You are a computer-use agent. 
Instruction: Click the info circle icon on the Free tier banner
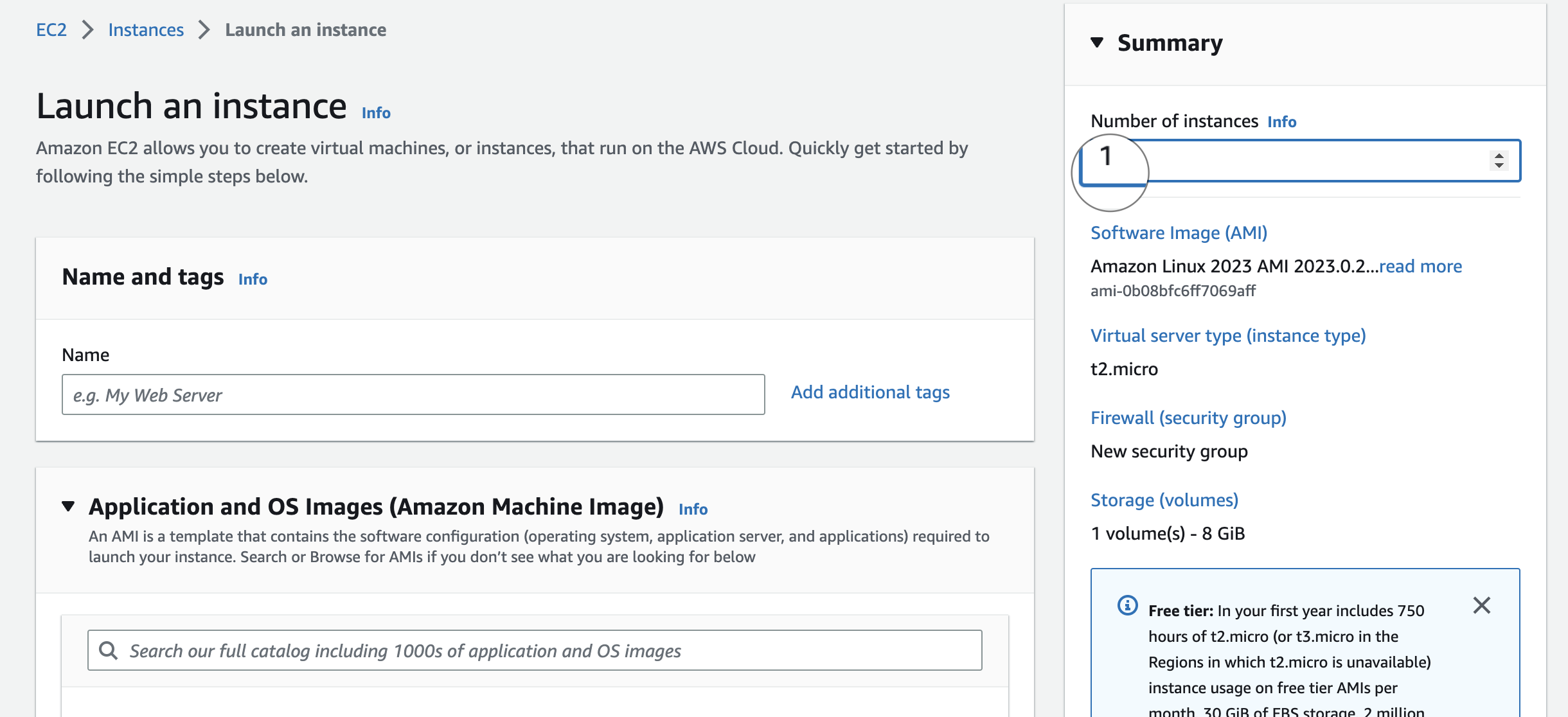pyautogui.click(x=1128, y=605)
